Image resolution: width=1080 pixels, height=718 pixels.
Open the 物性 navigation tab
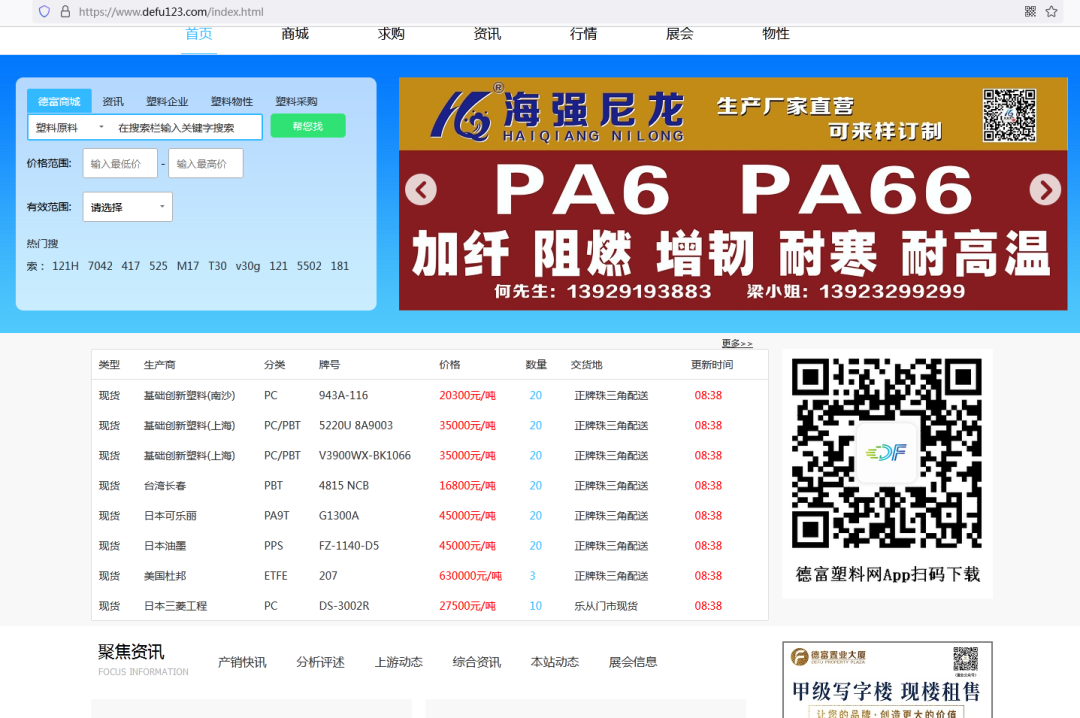(776, 34)
